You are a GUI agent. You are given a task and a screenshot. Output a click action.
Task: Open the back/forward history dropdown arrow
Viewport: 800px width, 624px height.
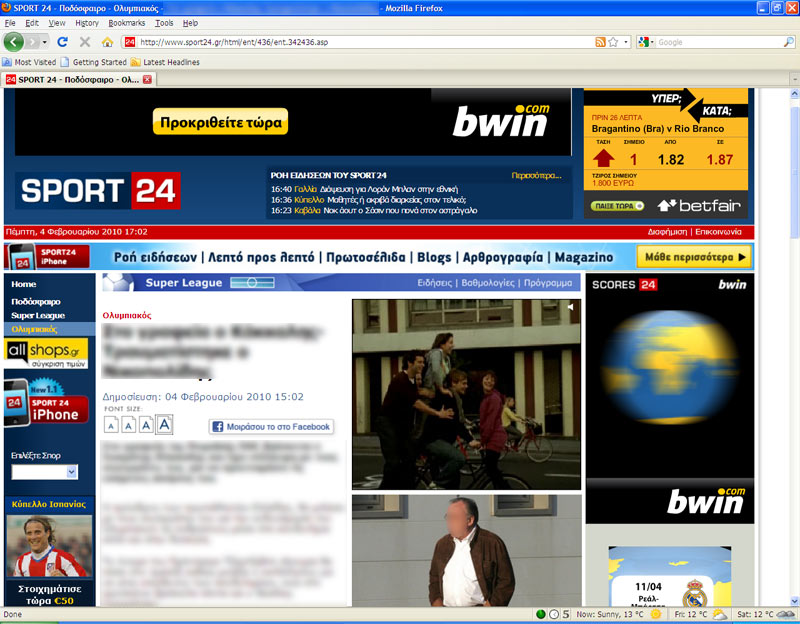coord(44,42)
